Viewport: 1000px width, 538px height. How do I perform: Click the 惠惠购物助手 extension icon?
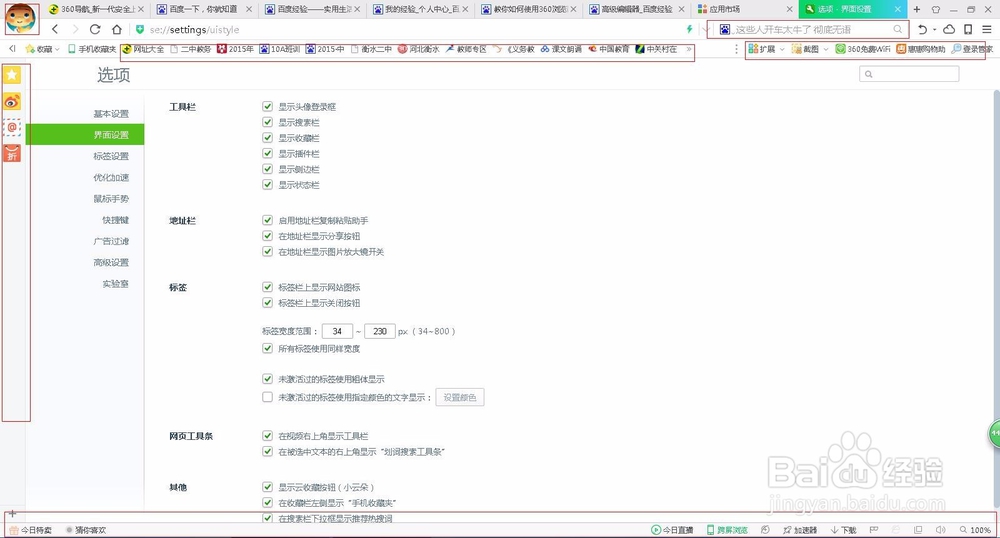(920, 48)
